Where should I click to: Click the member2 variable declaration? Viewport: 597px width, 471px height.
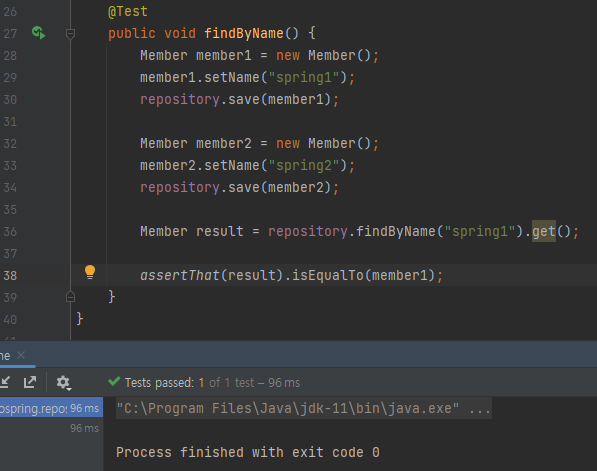pos(224,144)
